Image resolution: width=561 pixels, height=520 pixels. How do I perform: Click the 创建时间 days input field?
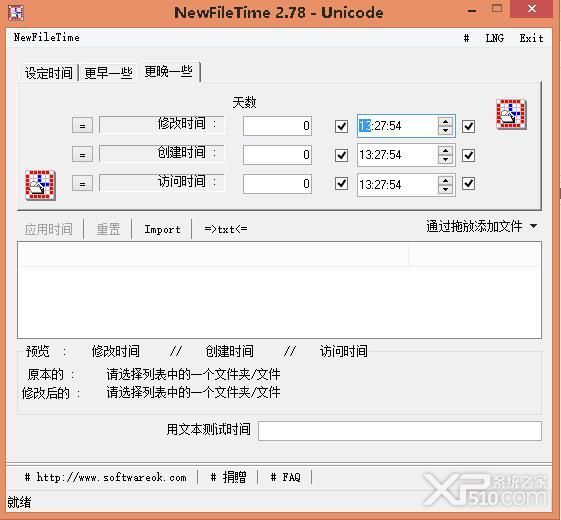pos(277,155)
